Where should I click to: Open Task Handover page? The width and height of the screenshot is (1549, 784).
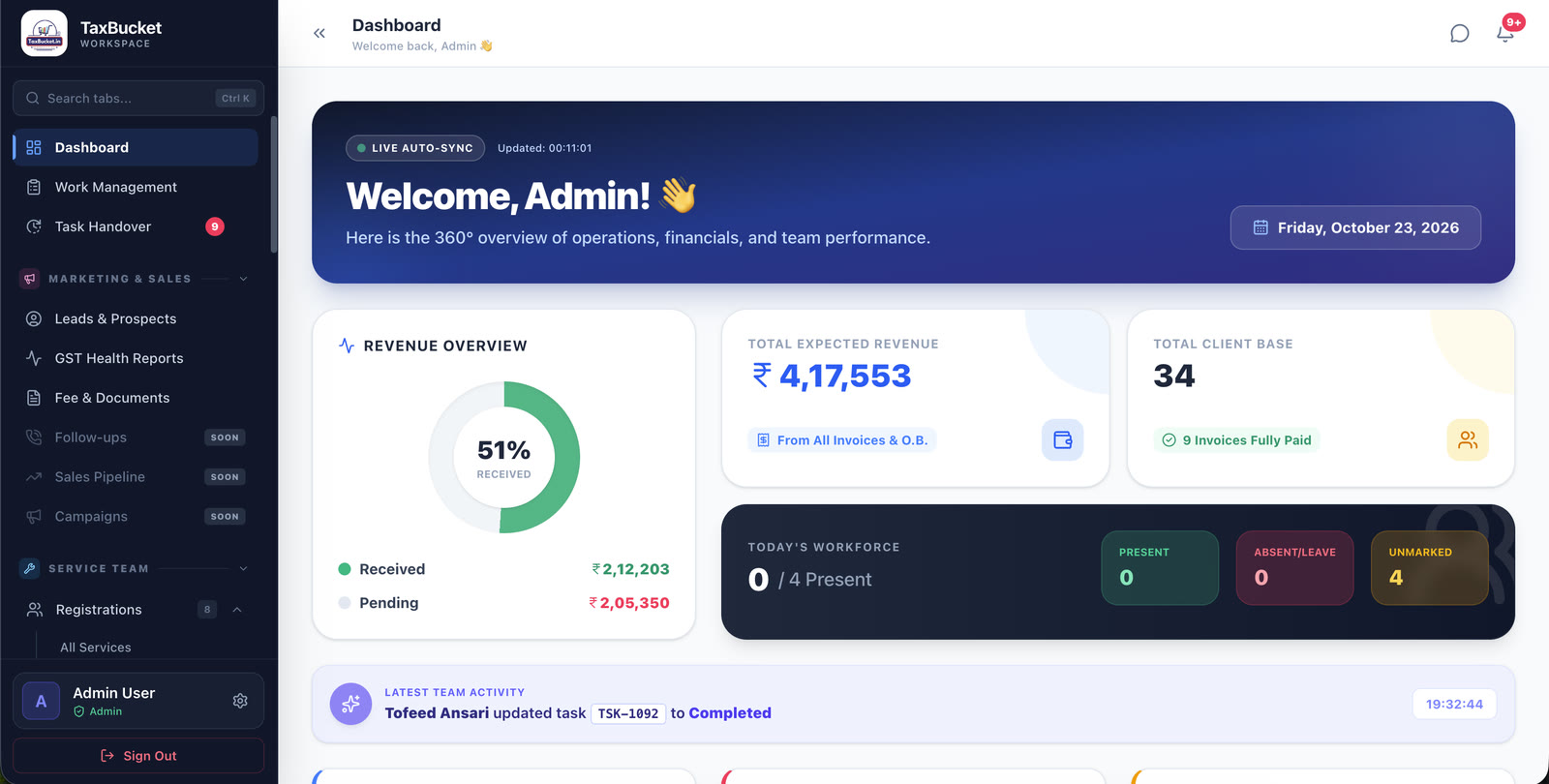tap(136, 226)
